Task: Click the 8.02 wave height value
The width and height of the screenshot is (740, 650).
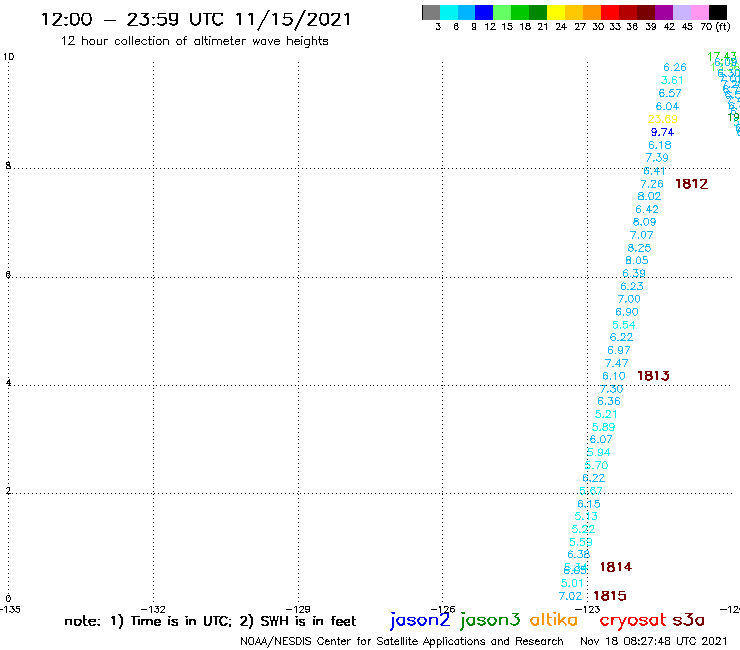Action: (649, 196)
